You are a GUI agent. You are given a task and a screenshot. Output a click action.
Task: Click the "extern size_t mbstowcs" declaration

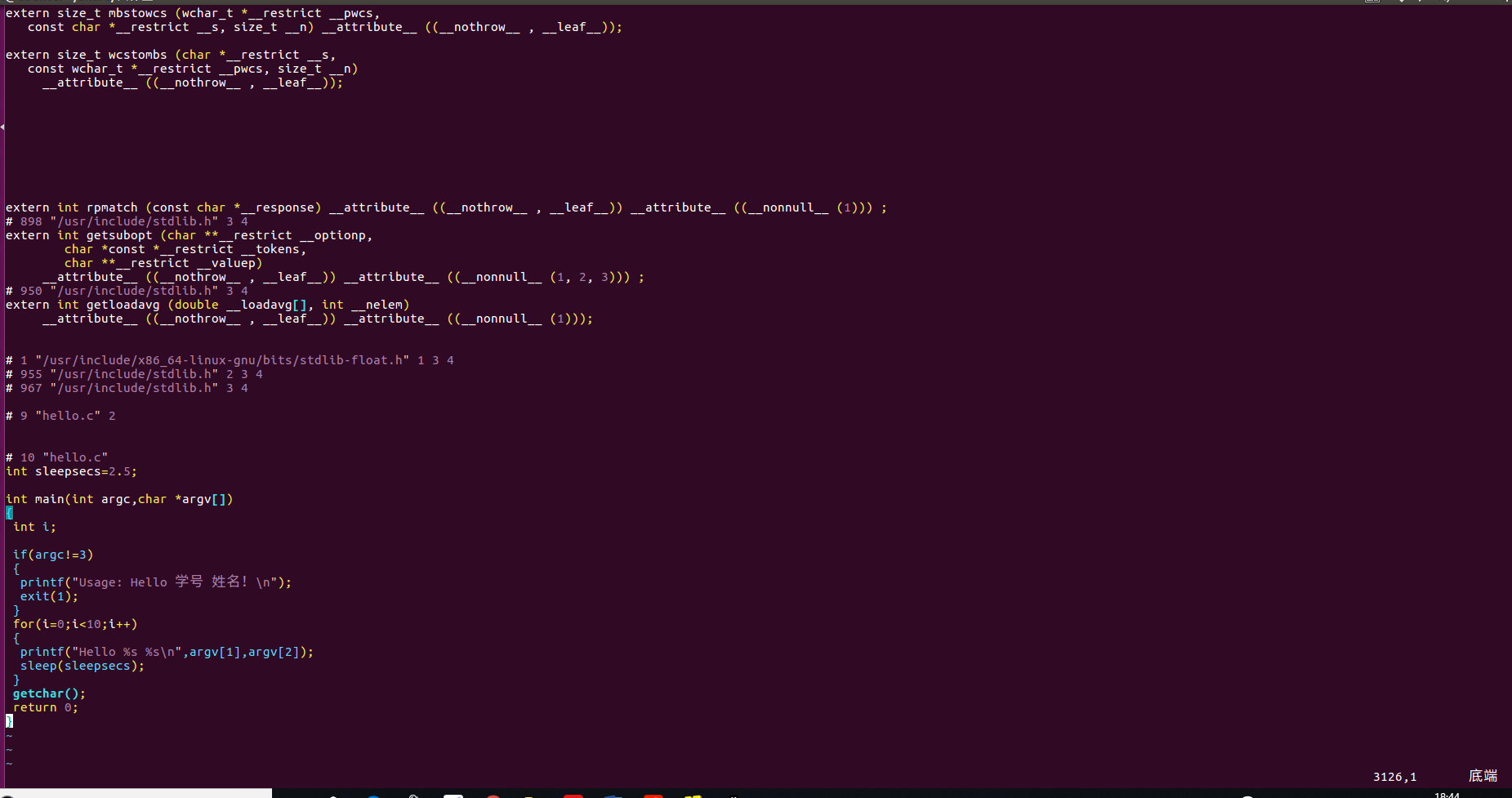click(x=193, y=13)
